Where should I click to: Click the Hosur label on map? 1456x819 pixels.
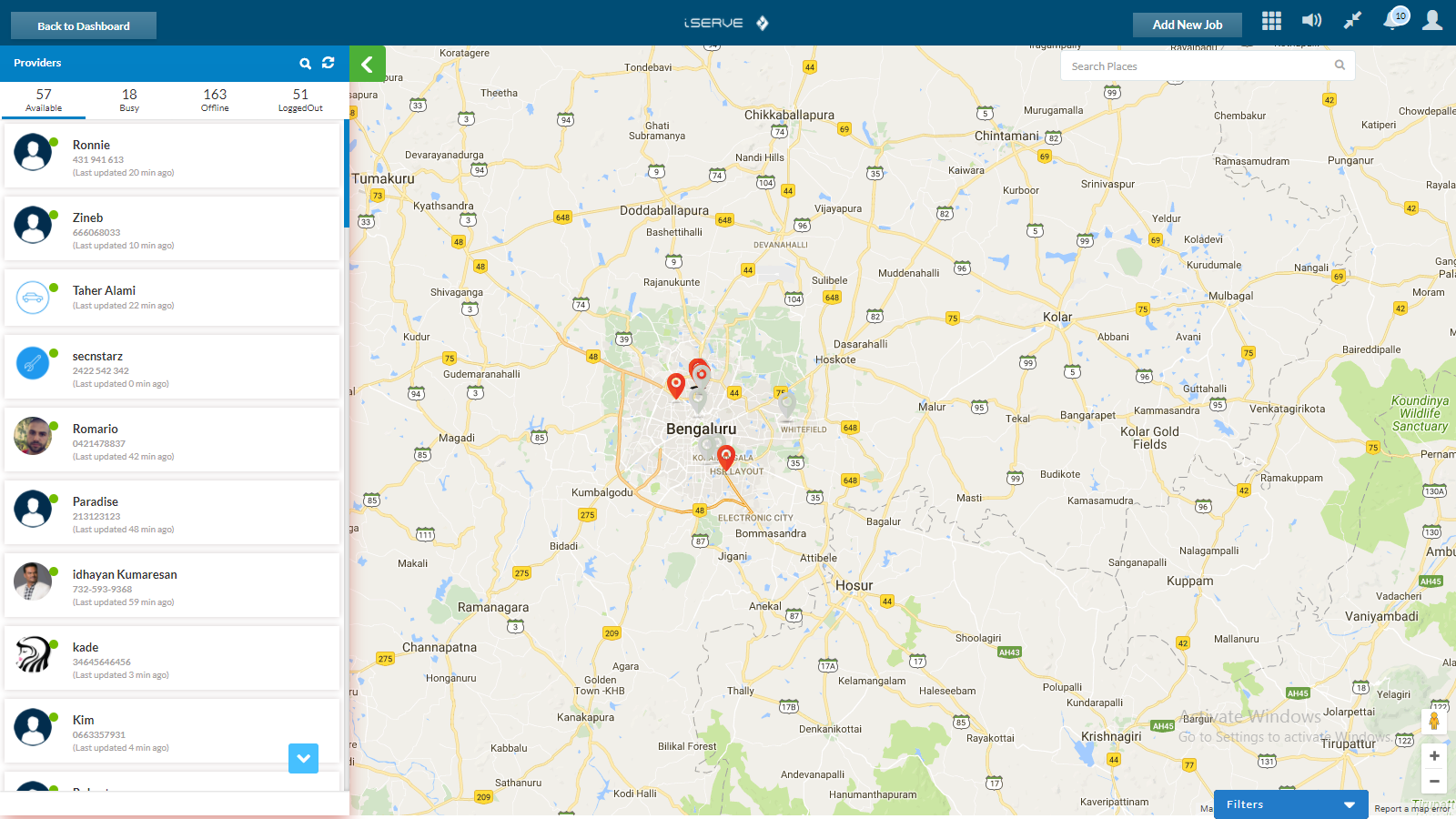pos(854,585)
